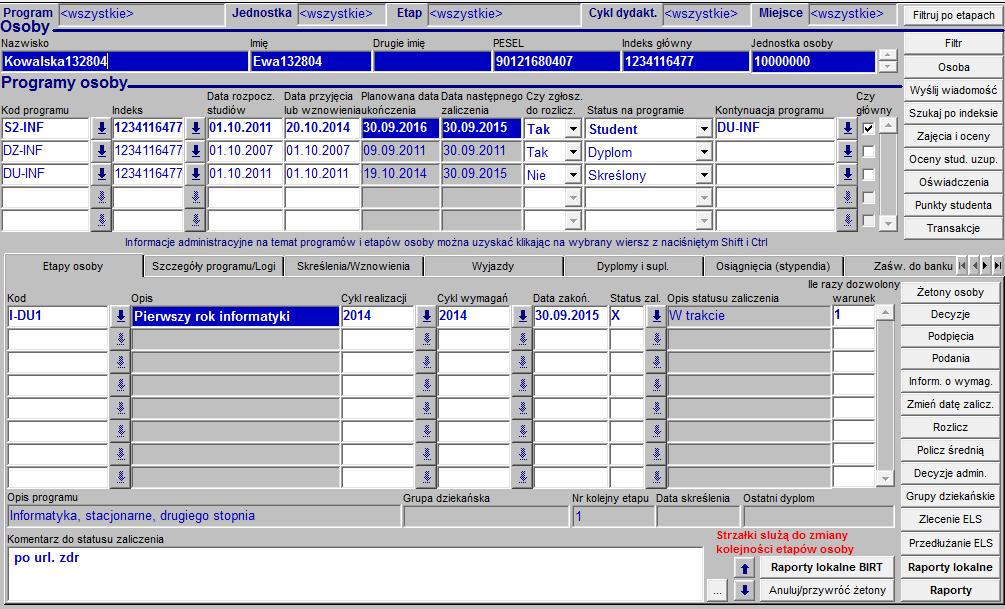Click planned completion date 30.09.2016
This screenshot has height=609, width=1005.
(401, 128)
